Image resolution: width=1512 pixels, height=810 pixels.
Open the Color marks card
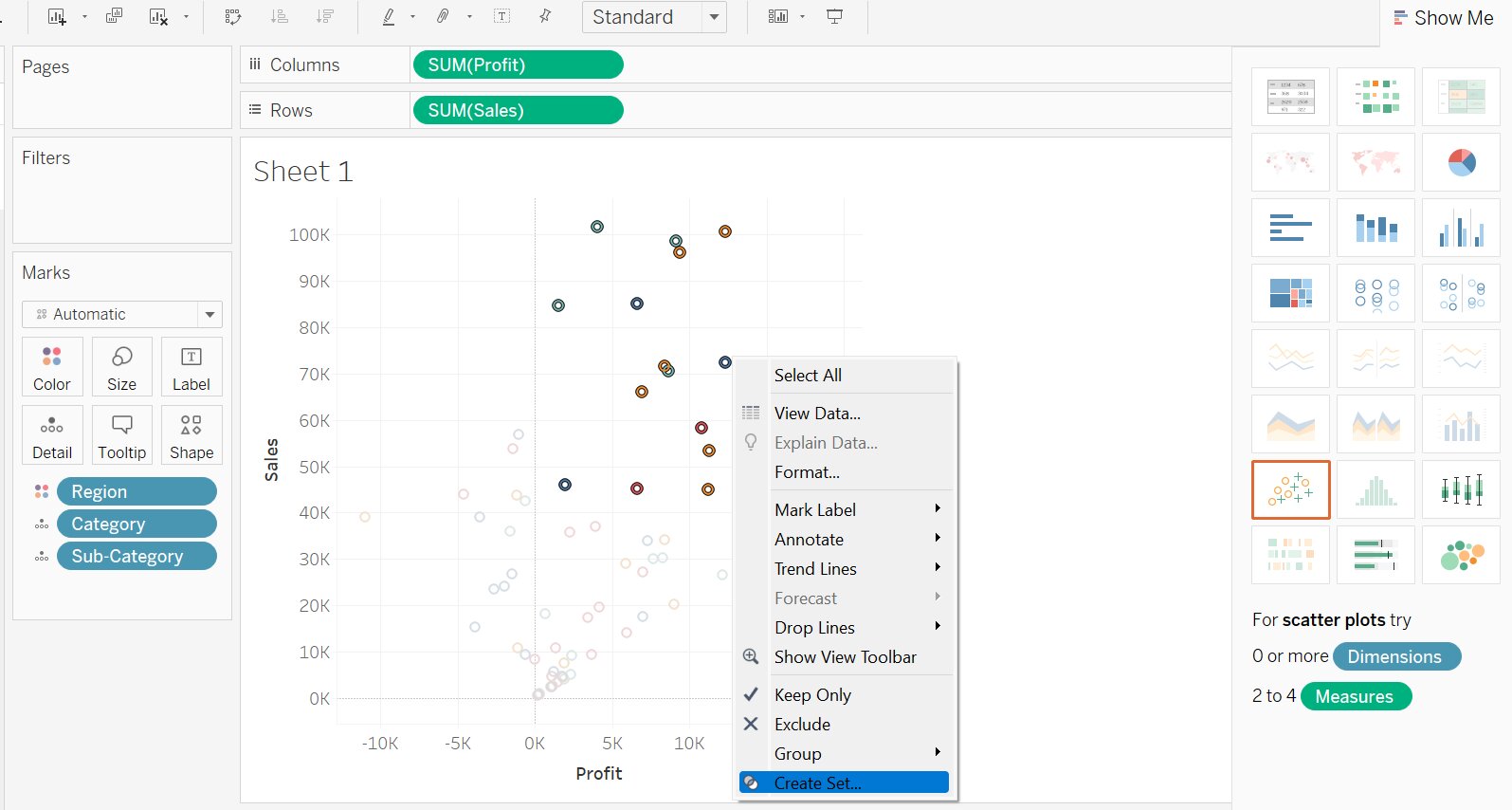coord(52,367)
